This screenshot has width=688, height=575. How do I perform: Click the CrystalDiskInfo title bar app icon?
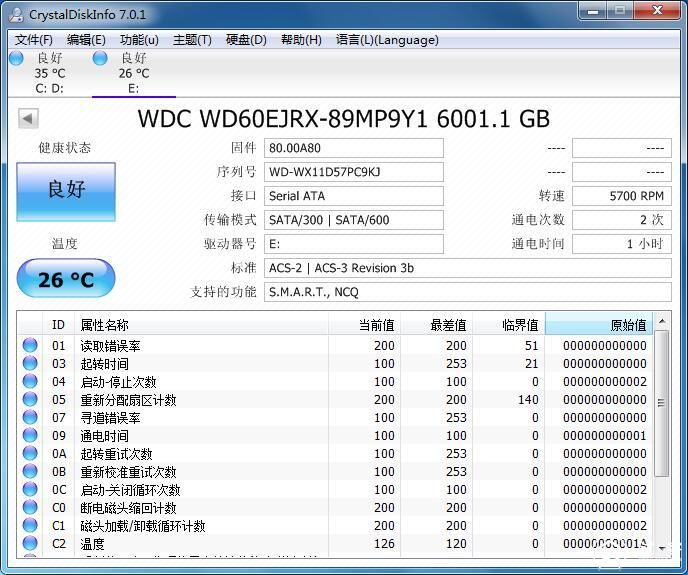(x=17, y=14)
